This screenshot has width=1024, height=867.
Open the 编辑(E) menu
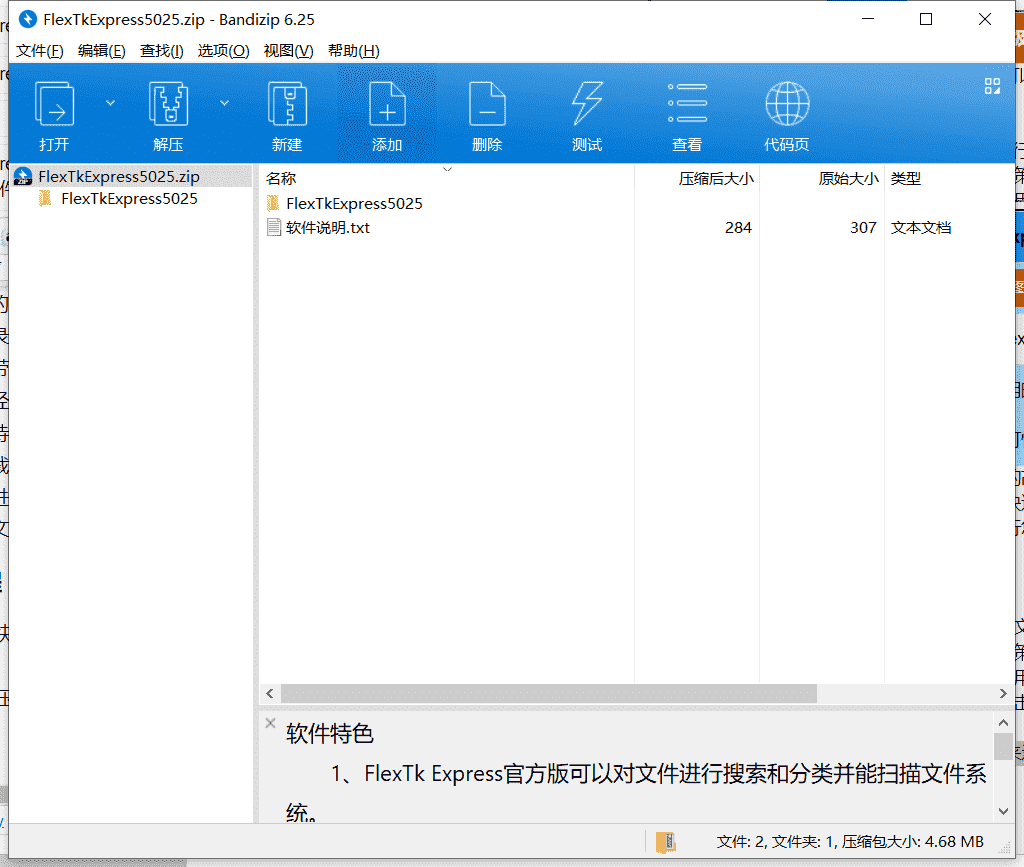click(x=101, y=51)
